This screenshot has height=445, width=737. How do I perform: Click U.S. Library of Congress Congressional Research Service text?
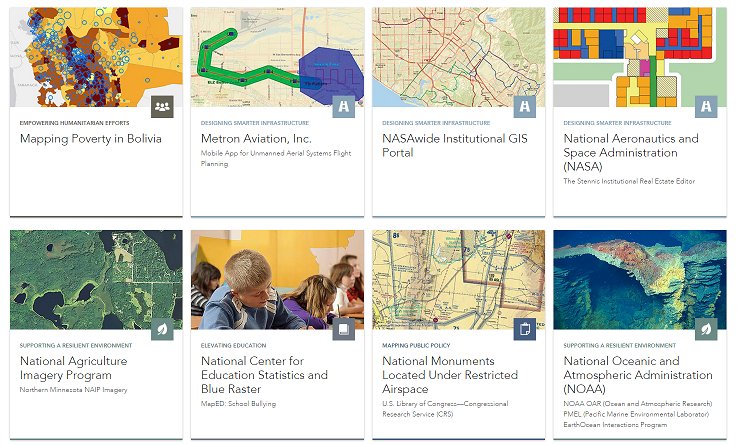coord(445,409)
